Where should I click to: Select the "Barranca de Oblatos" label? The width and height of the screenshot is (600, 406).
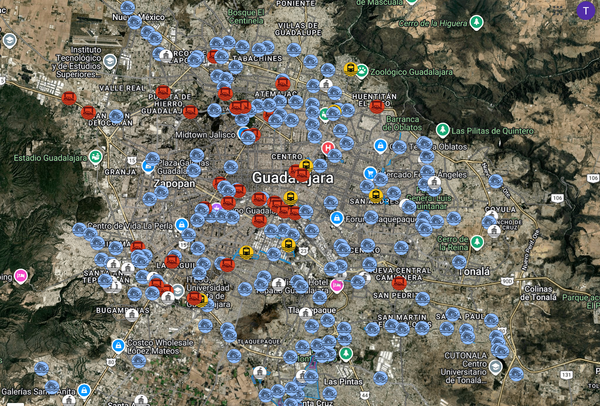tap(402, 124)
